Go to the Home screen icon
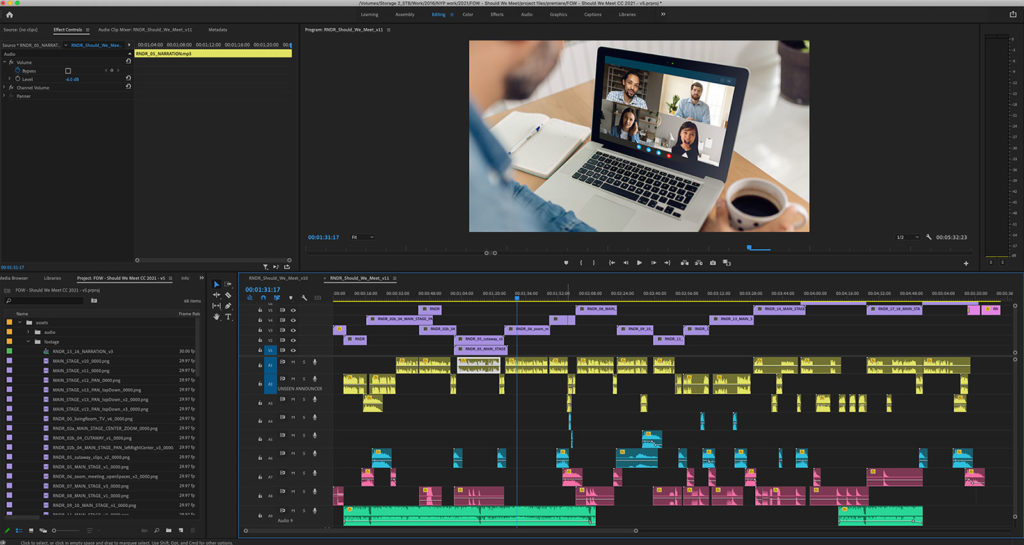This screenshot has height=545, width=1024. click(x=9, y=14)
